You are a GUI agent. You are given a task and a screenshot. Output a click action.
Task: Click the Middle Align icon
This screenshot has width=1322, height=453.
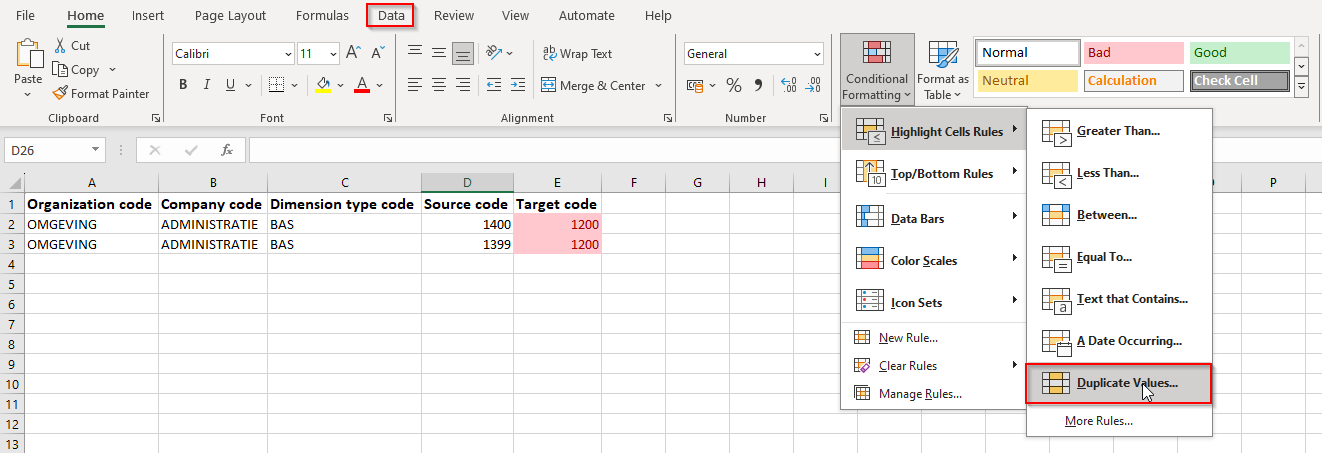(x=438, y=53)
